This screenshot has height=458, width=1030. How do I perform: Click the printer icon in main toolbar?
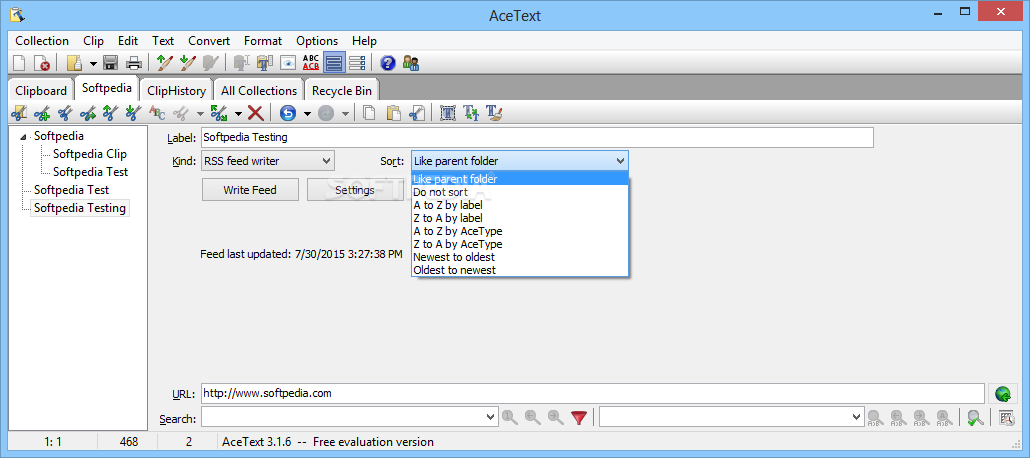click(134, 63)
